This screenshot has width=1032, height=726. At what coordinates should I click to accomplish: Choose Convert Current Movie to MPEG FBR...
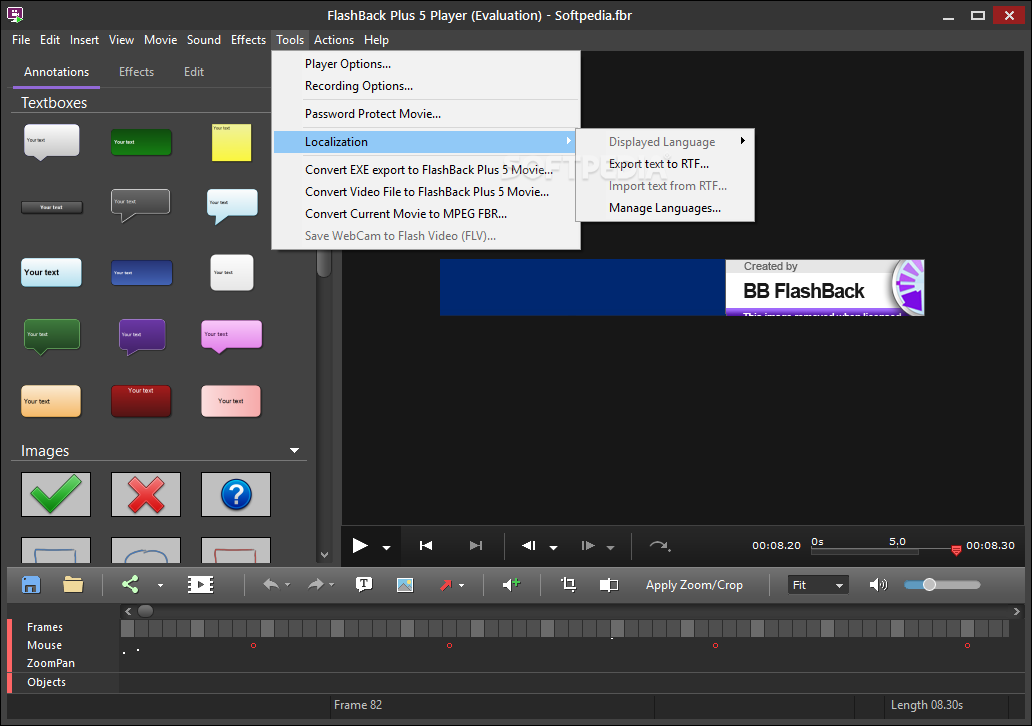click(426, 214)
